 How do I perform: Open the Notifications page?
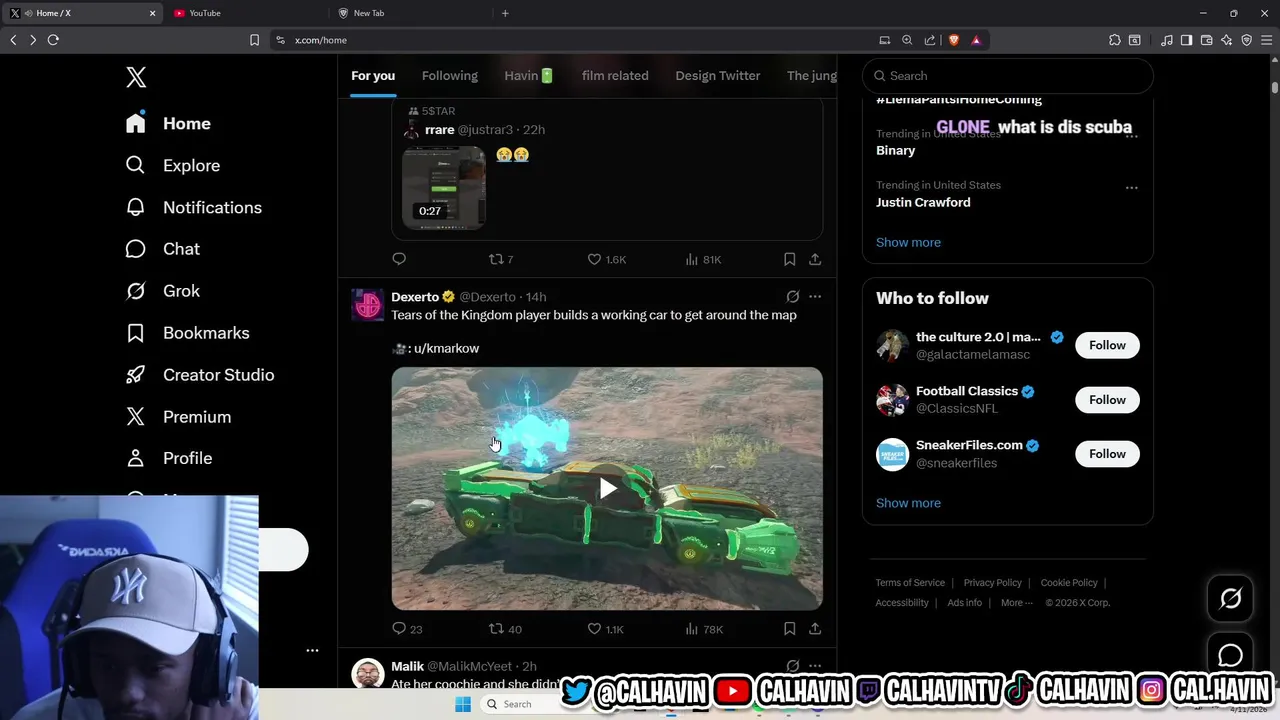pos(193,207)
